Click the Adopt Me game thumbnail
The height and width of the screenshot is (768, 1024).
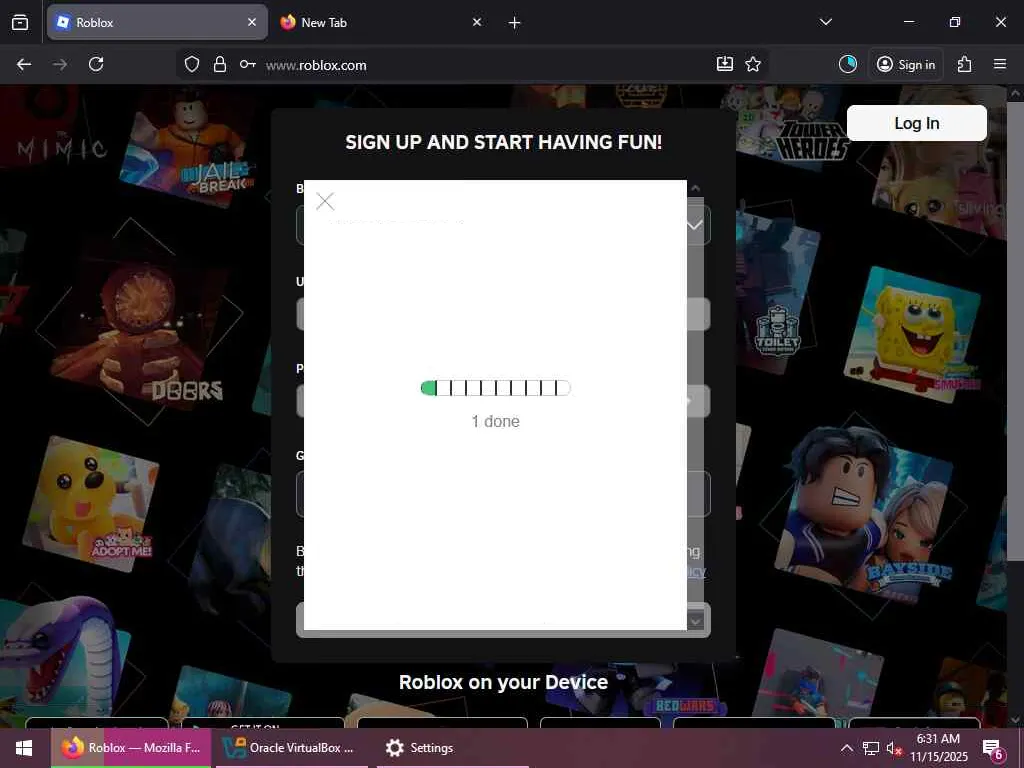pyautogui.click(x=91, y=503)
